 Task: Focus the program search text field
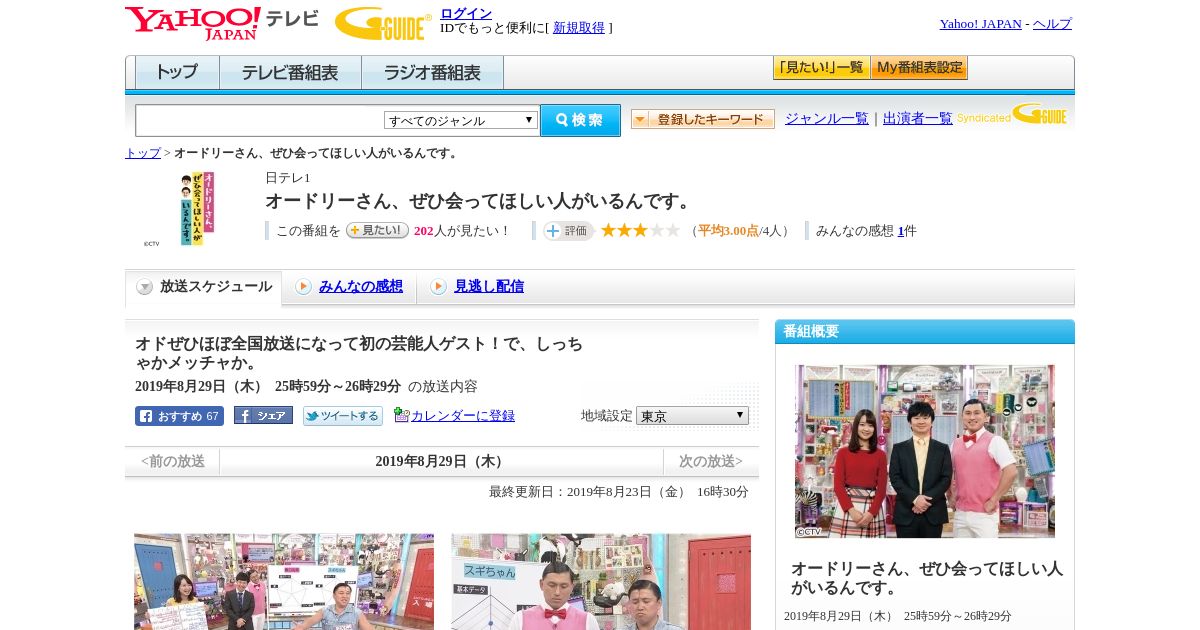click(x=259, y=120)
